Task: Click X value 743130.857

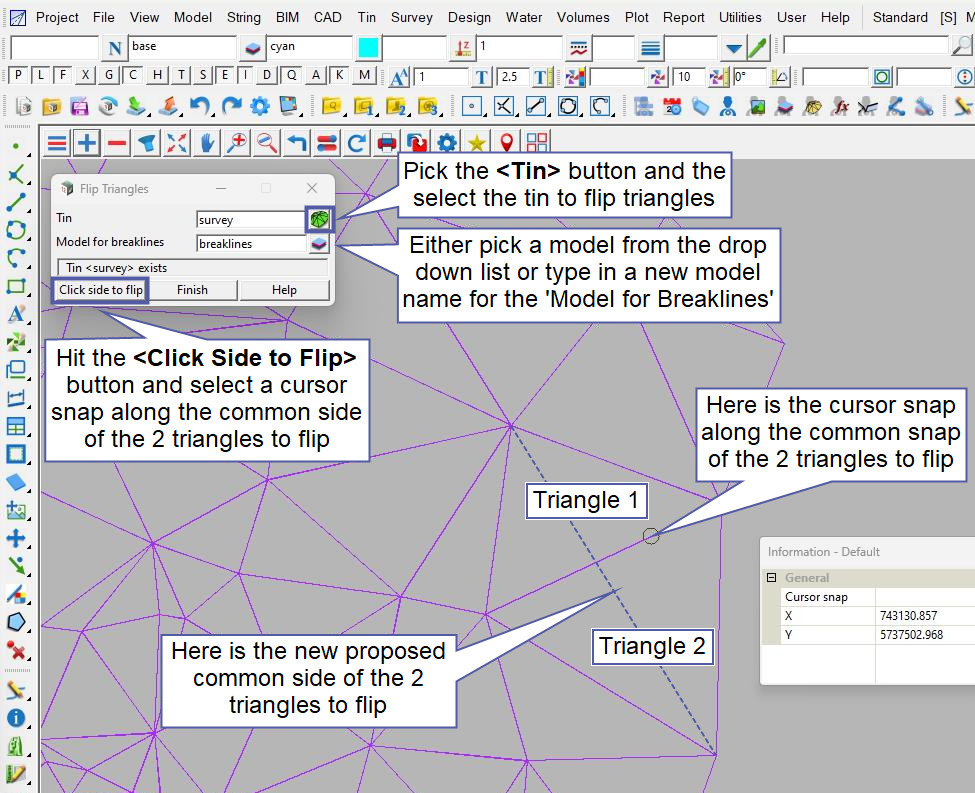Action: (908, 616)
